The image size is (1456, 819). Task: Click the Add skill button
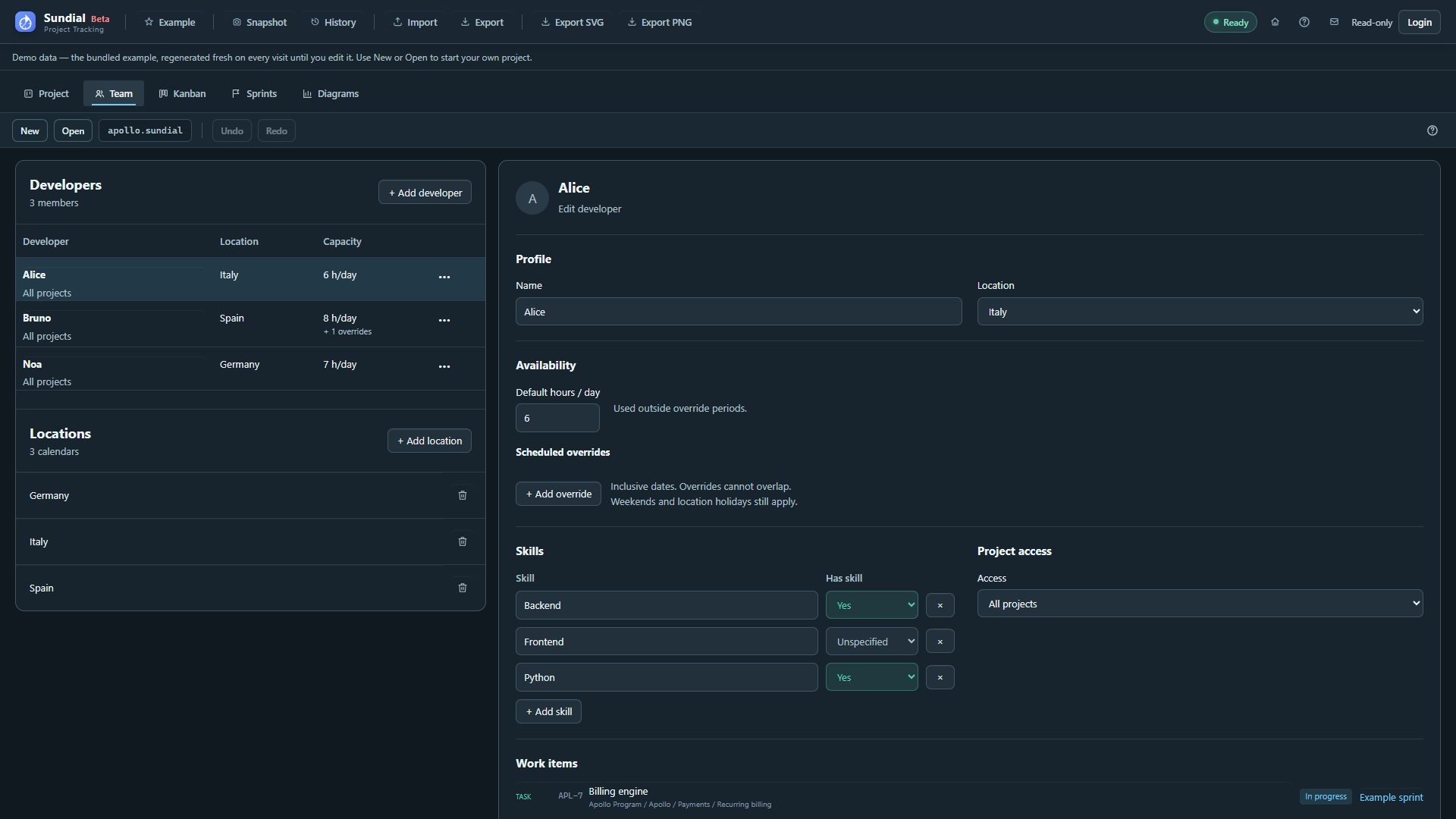(548, 711)
